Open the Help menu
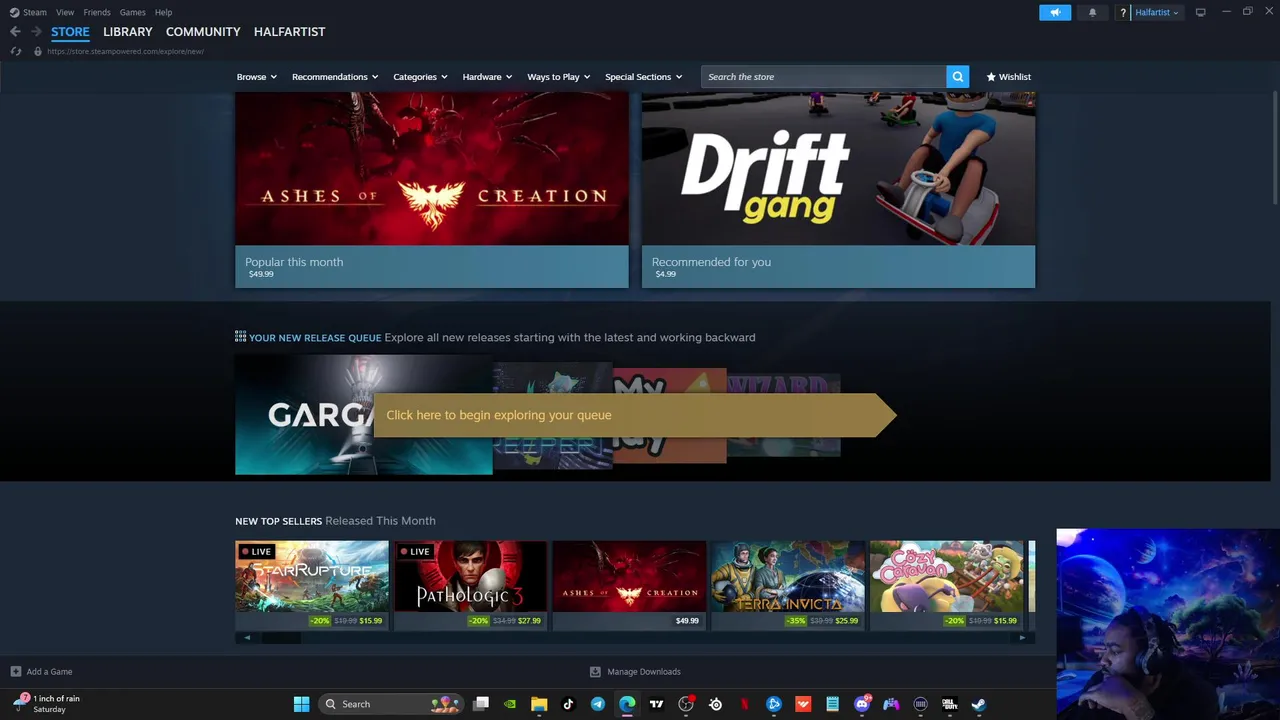 163,12
